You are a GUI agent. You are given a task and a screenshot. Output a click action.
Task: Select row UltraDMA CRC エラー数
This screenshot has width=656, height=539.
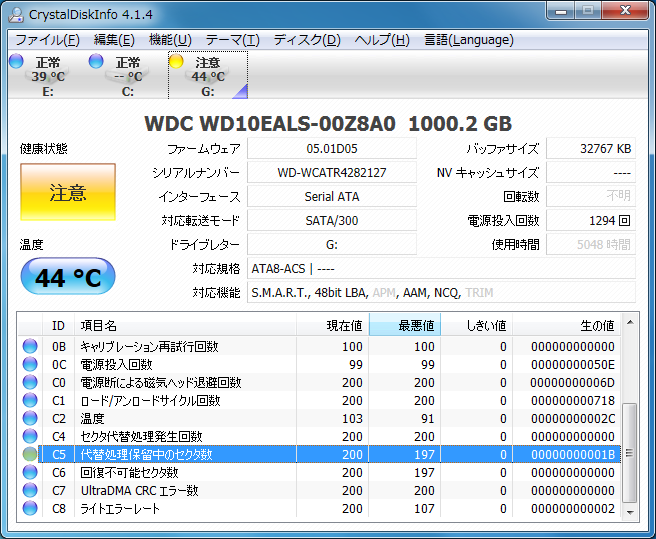click(319, 490)
